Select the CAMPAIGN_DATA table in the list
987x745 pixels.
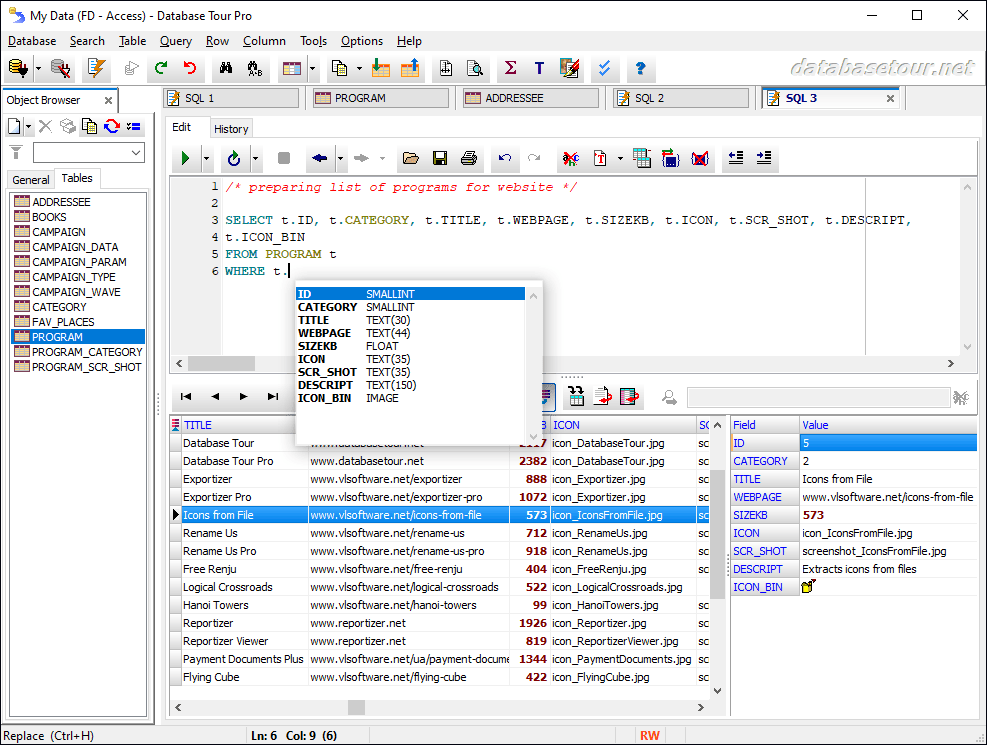[x=75, y=247]
